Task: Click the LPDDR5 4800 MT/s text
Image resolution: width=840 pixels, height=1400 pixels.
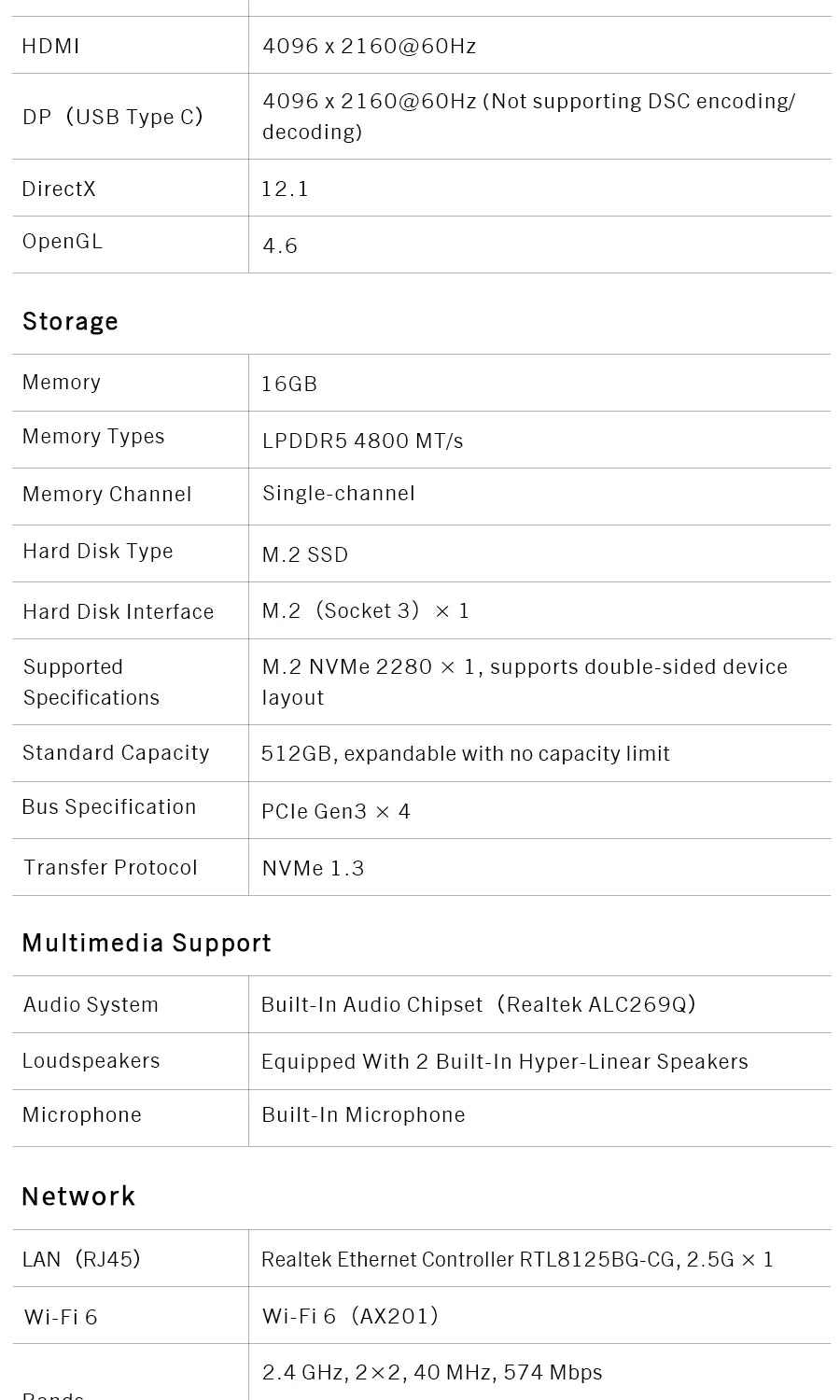Action: (x=362, y=441)
